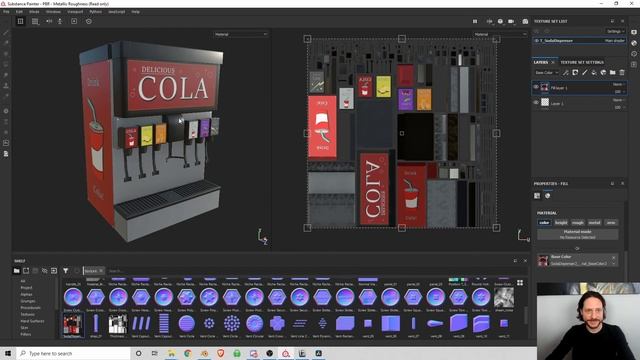Image resolution: width=640 pixels, height=360 pixels.
Task: Open 2D viewport Material display dropdown
Action: 500,34
